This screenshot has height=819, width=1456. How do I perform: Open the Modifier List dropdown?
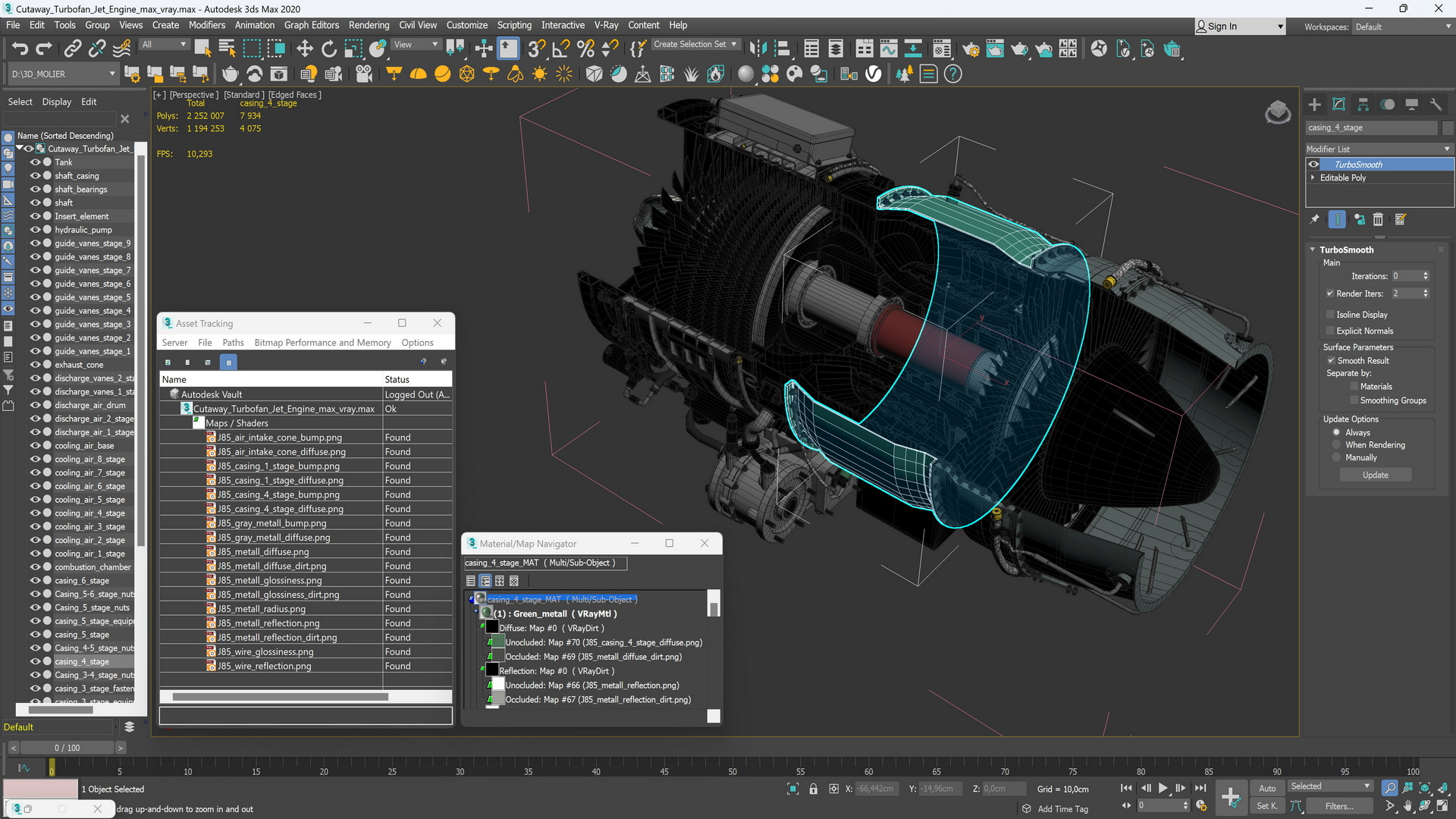pyautogui.click(x=1379, y=149)
